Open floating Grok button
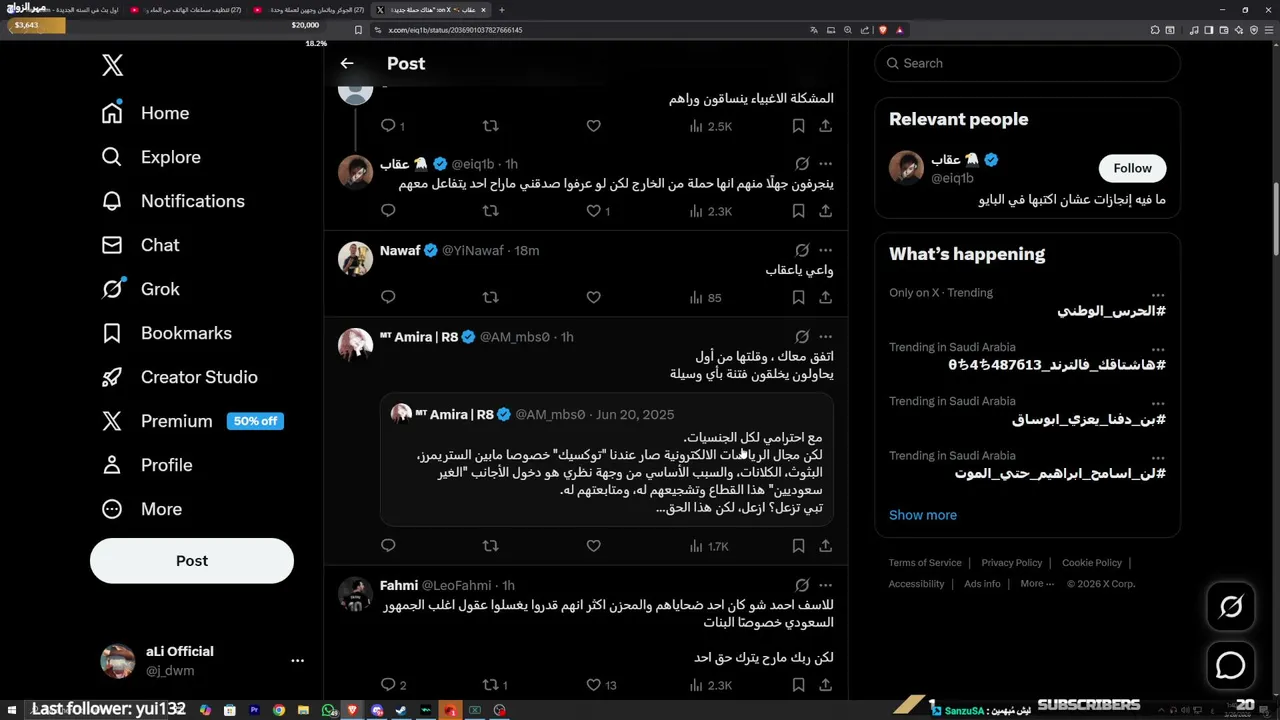 pos(1231,607)
